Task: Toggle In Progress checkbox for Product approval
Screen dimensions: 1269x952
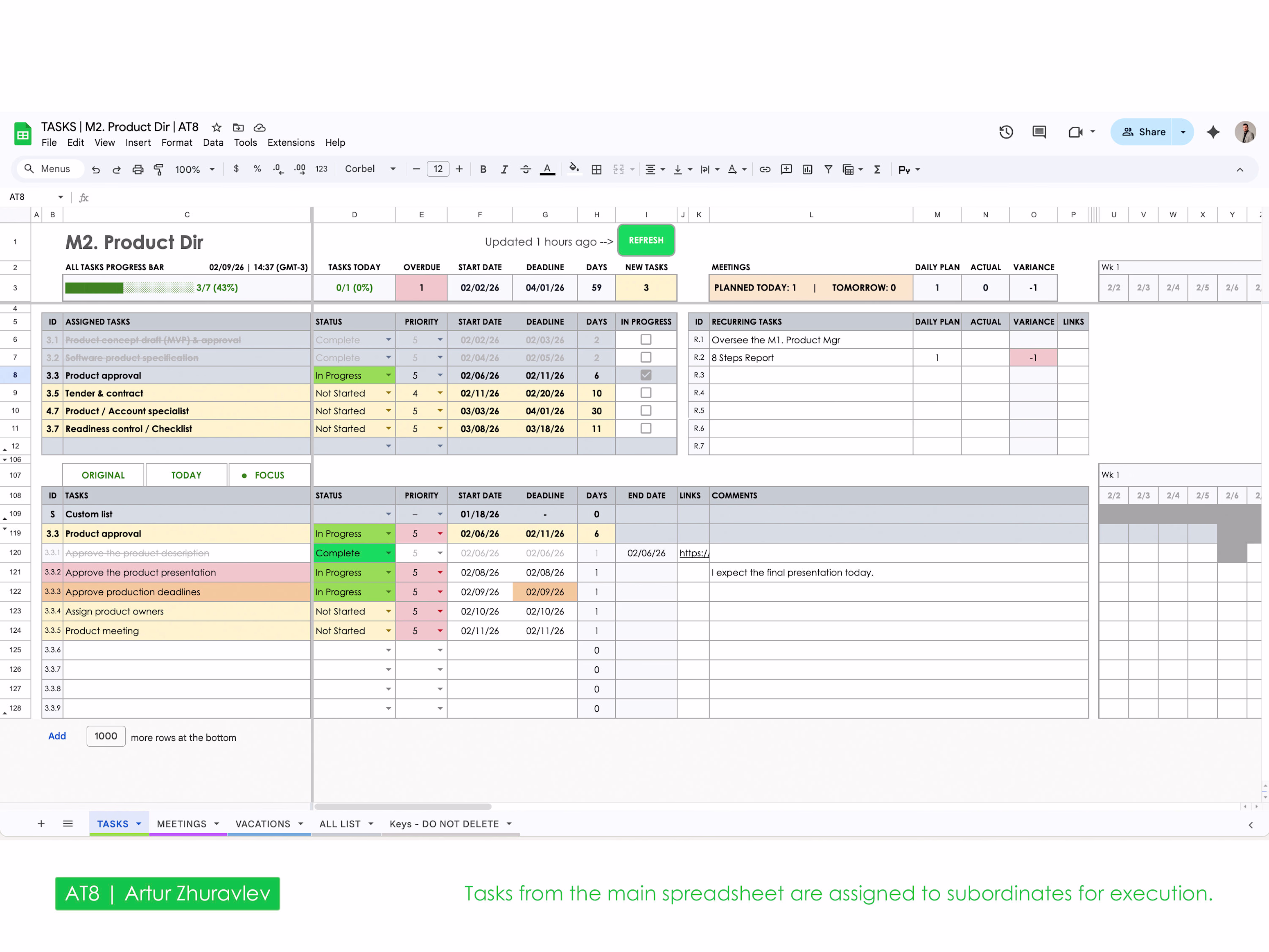Action: pos(646,375)
